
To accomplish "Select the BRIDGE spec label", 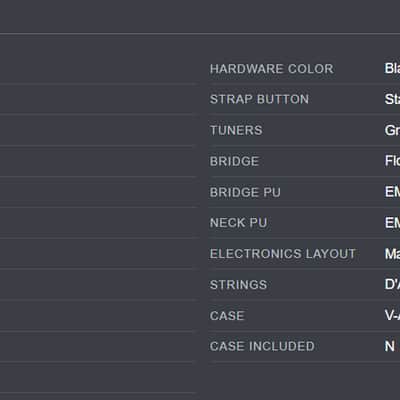I will coord(234,161).
